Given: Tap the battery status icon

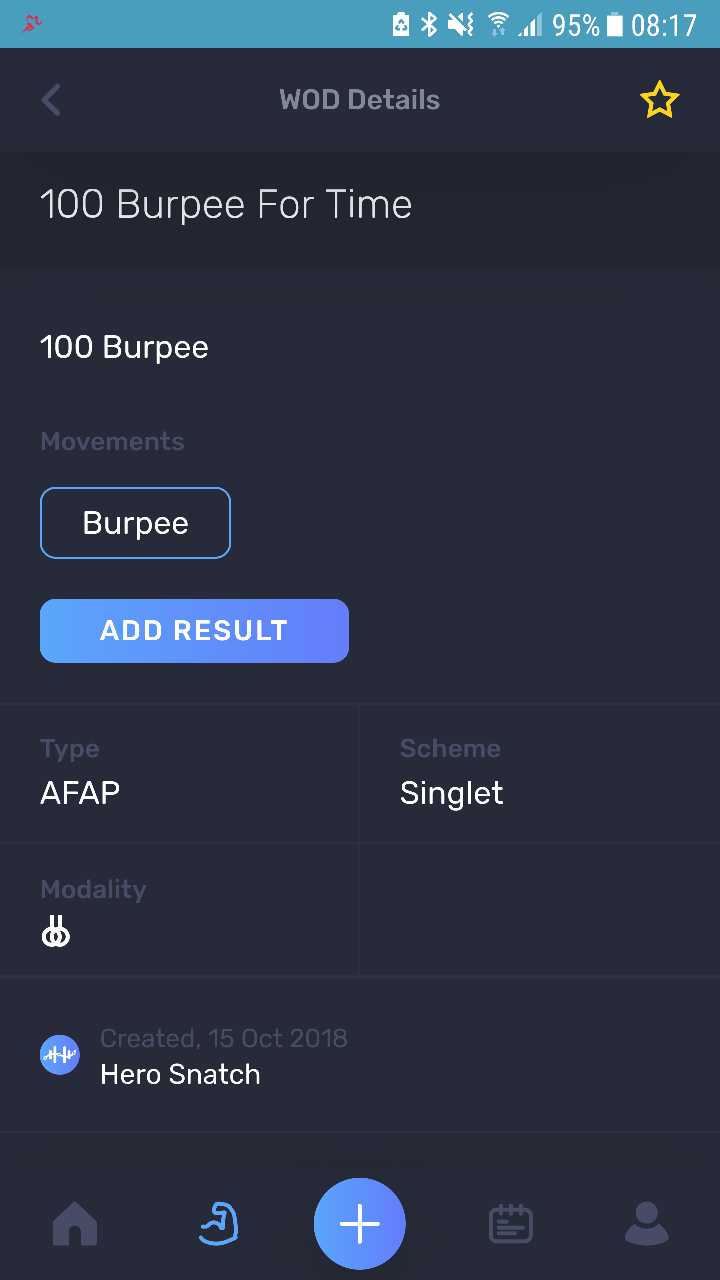Looking at the screenshot, I should click(614, 24).
